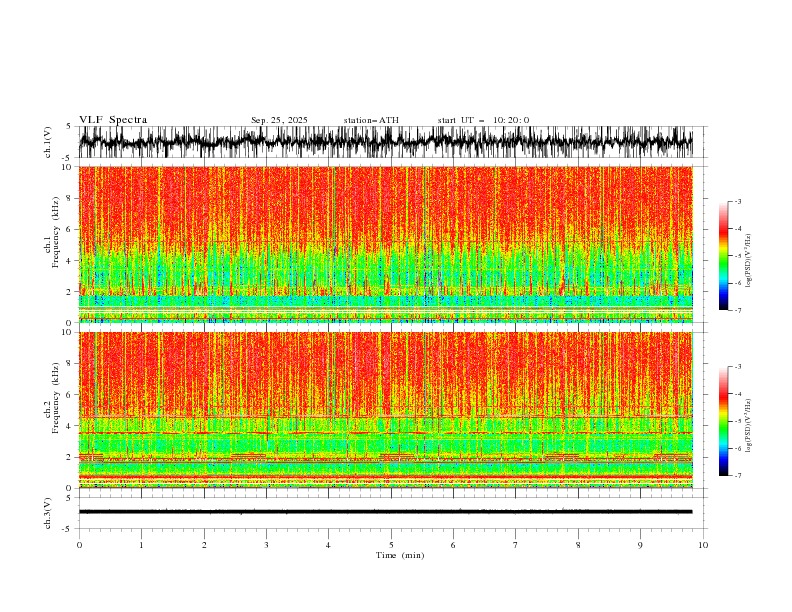Click the date 'Sep. 25, 2025'
Image resolution: width=792 pixels, height=612 pixels.
(x=279, y=120)
